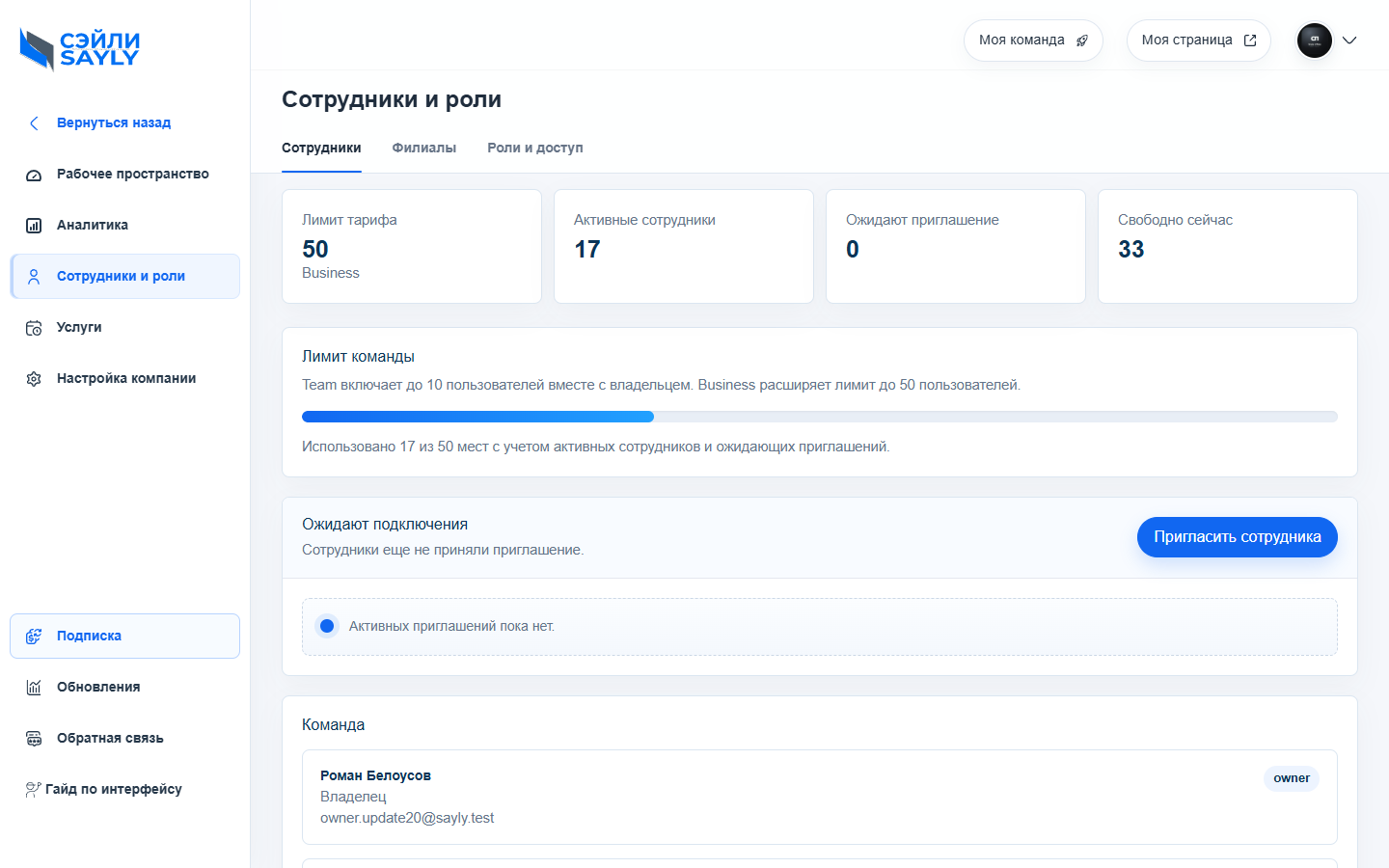Click the Рабочее пространство gauge icon
Image resolution: width=1389 pixels, height=868 pixels.
(34, 175)
